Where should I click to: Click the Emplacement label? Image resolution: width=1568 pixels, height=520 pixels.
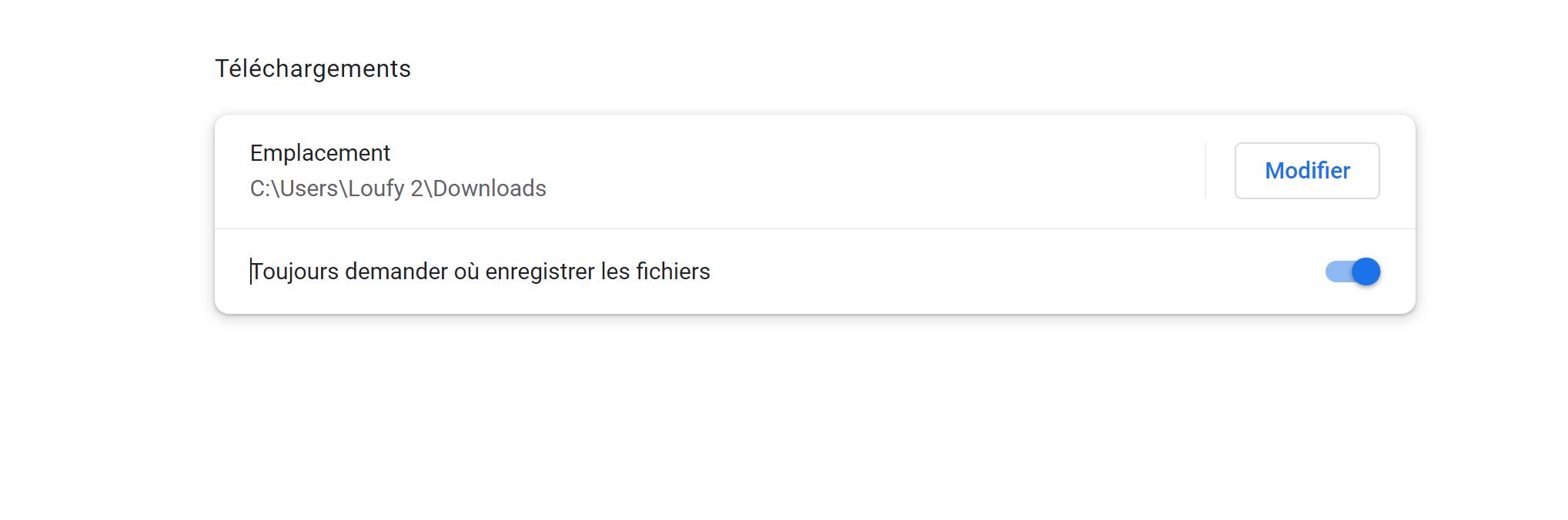[320, 153]
